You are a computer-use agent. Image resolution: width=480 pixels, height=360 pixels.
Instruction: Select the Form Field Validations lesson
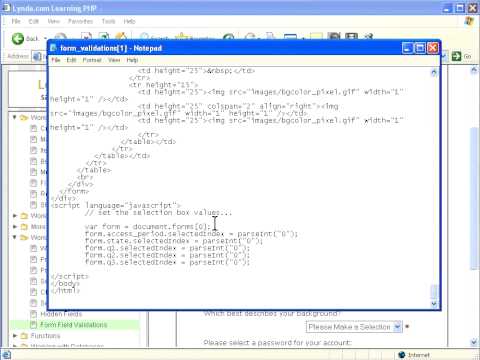point(73,325)
